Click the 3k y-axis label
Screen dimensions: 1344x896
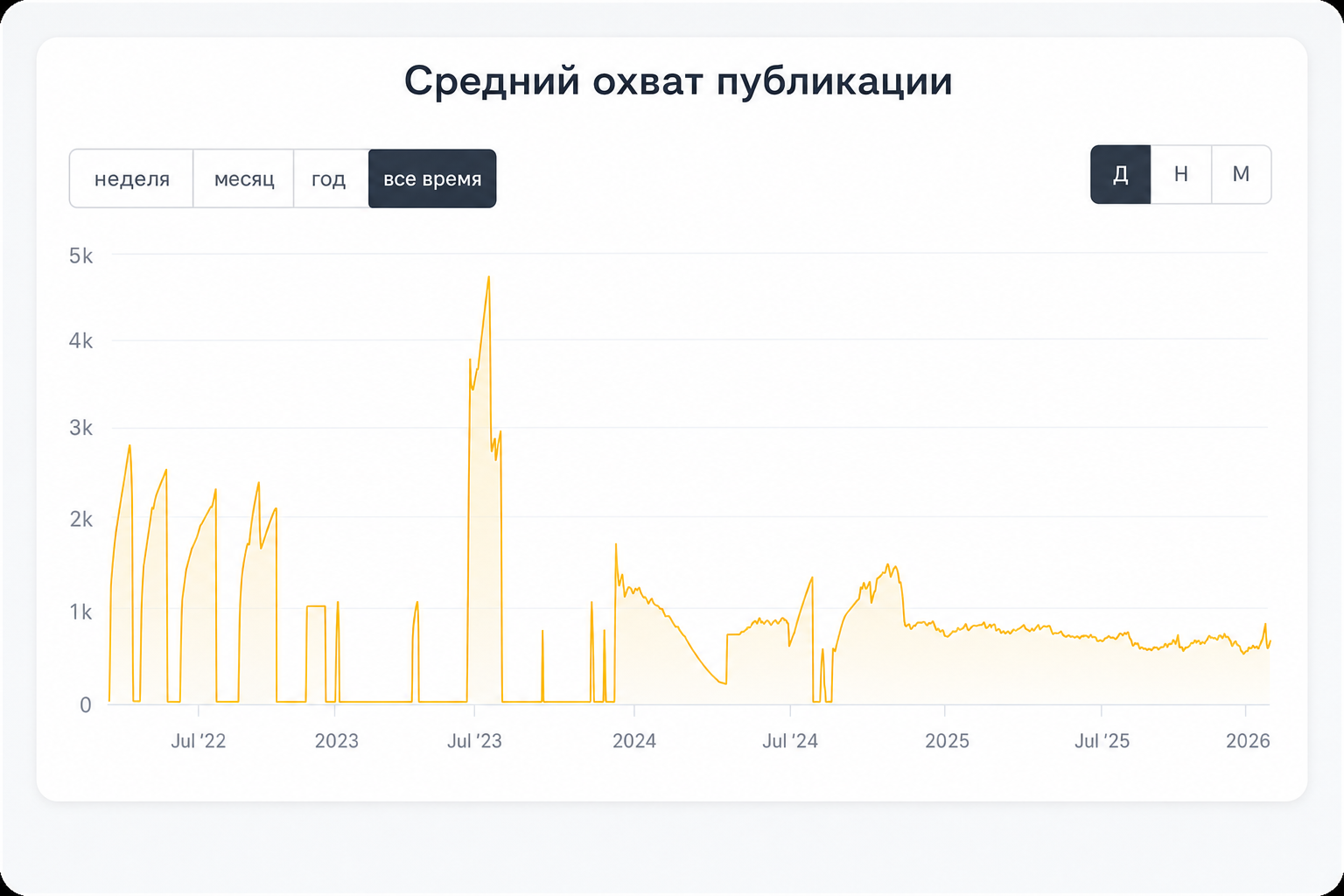81,428
